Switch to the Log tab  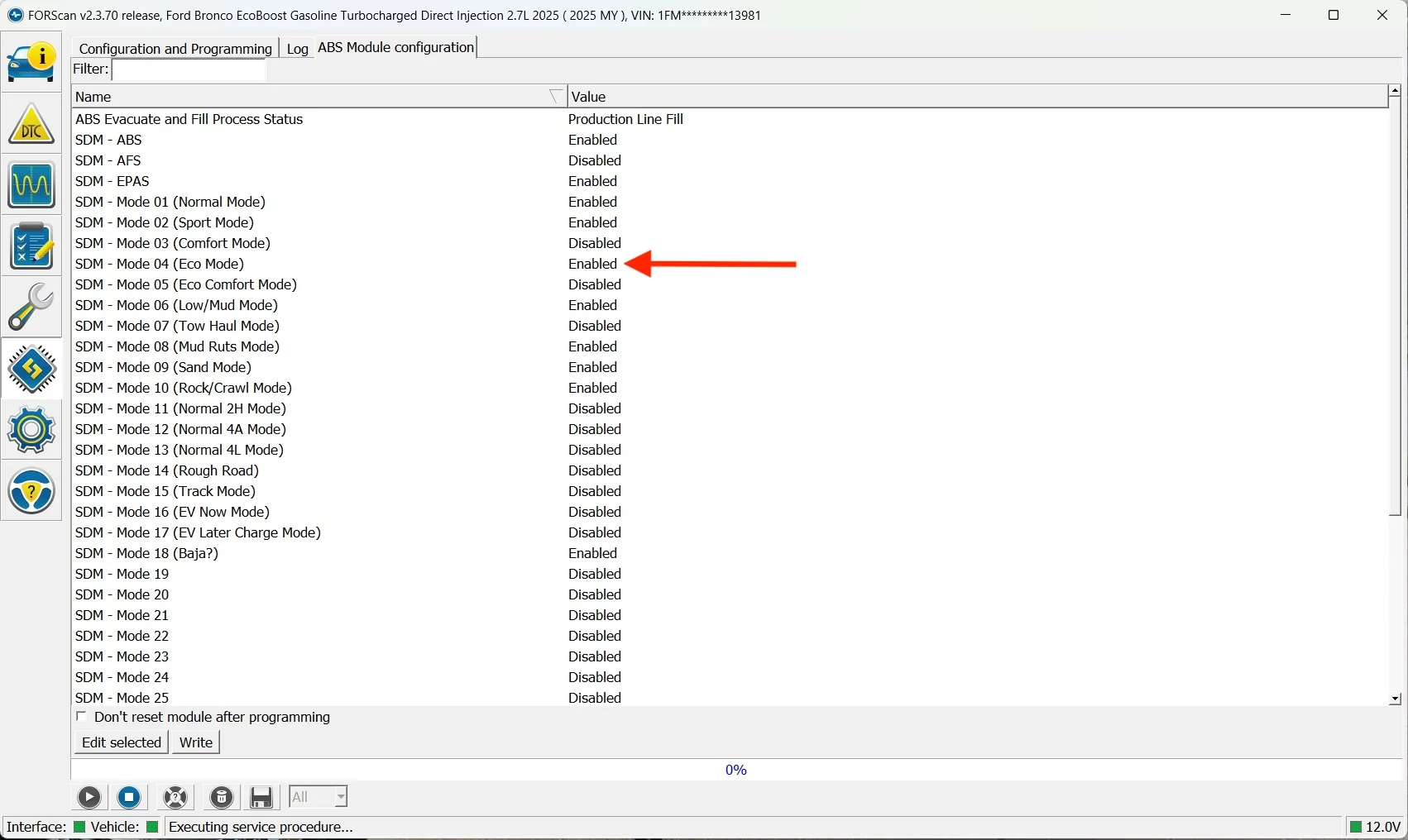coord(298,49)
